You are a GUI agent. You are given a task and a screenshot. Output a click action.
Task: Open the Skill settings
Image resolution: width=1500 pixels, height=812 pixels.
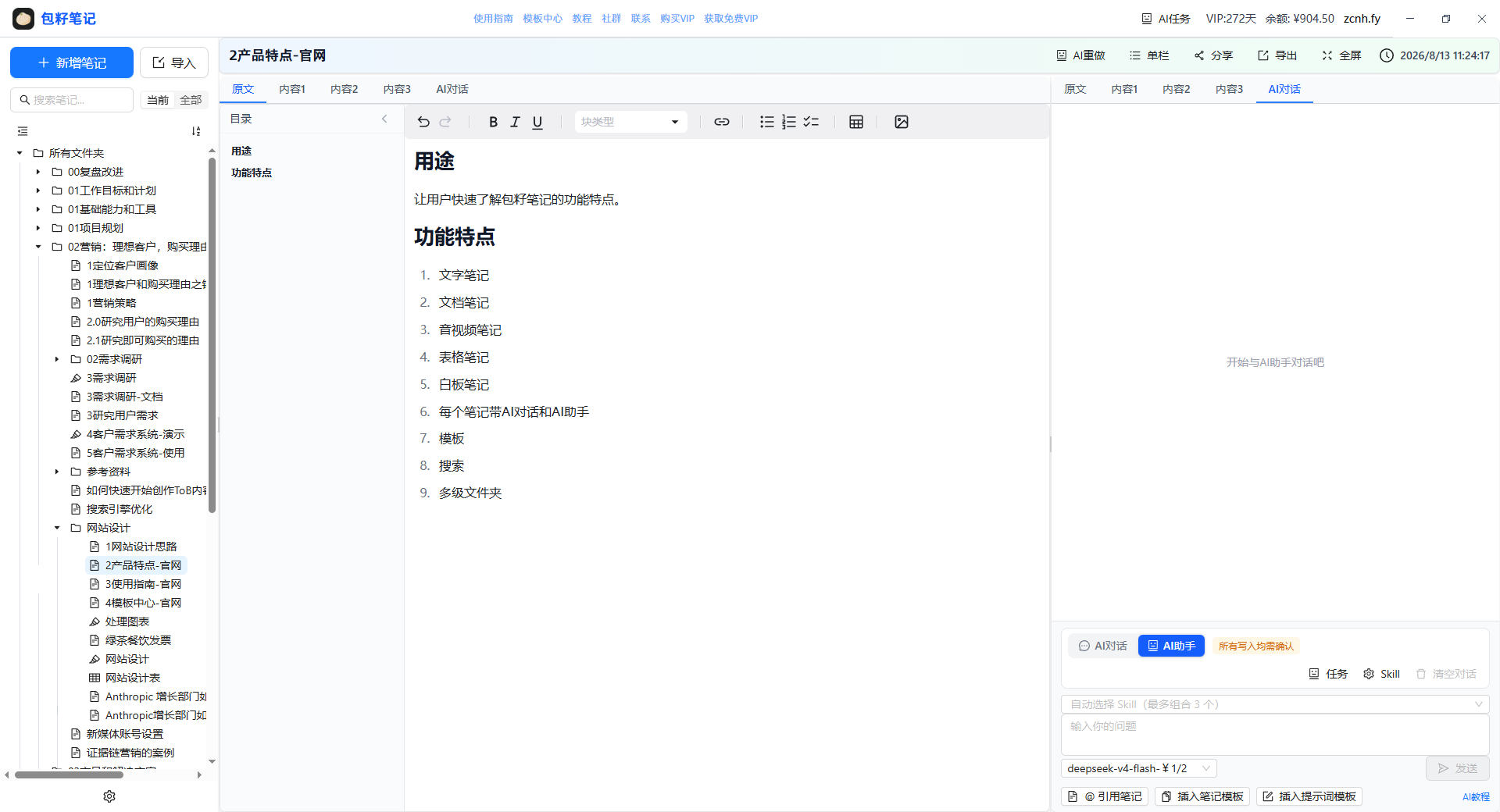tap(1382, 674)
